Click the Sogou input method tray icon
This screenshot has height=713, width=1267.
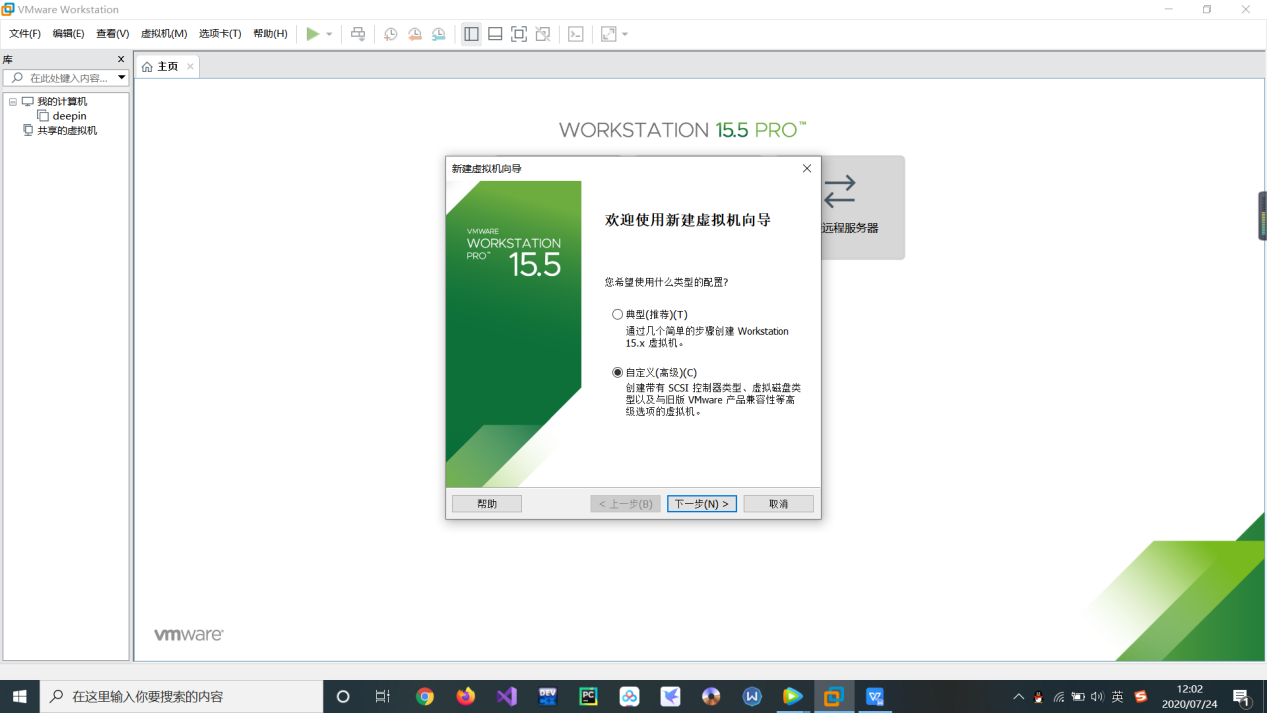point(1141,696)
